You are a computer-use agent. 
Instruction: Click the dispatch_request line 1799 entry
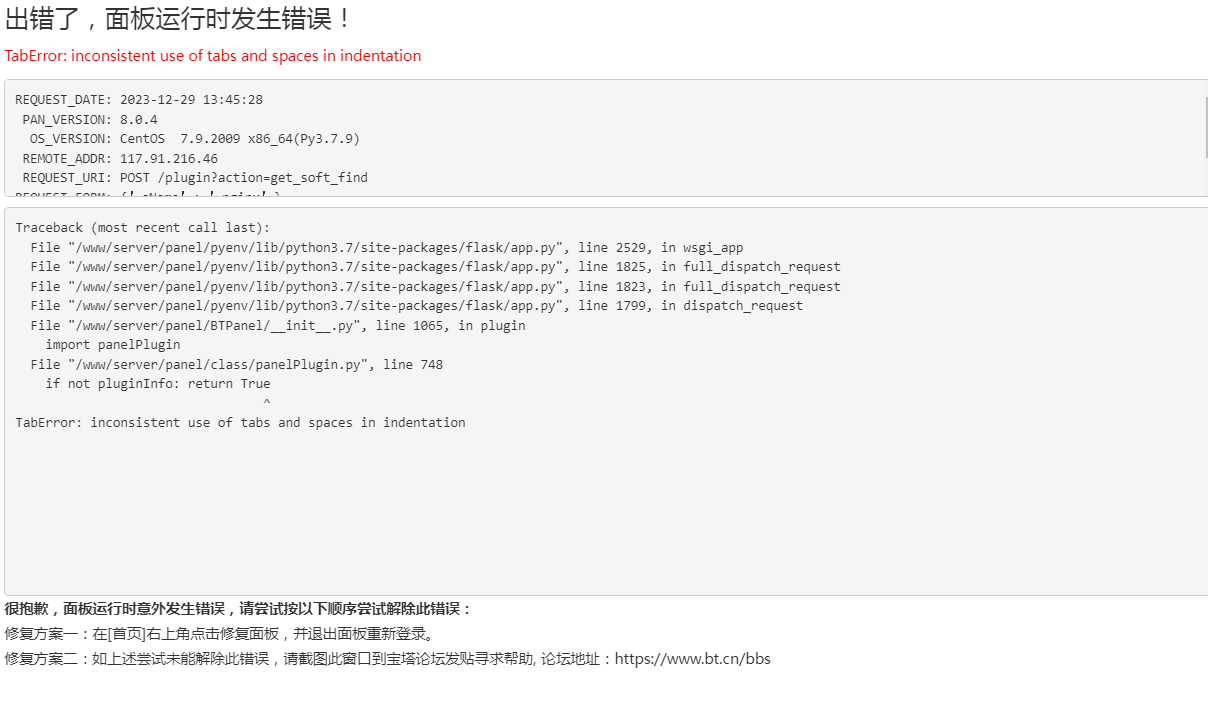417,306
